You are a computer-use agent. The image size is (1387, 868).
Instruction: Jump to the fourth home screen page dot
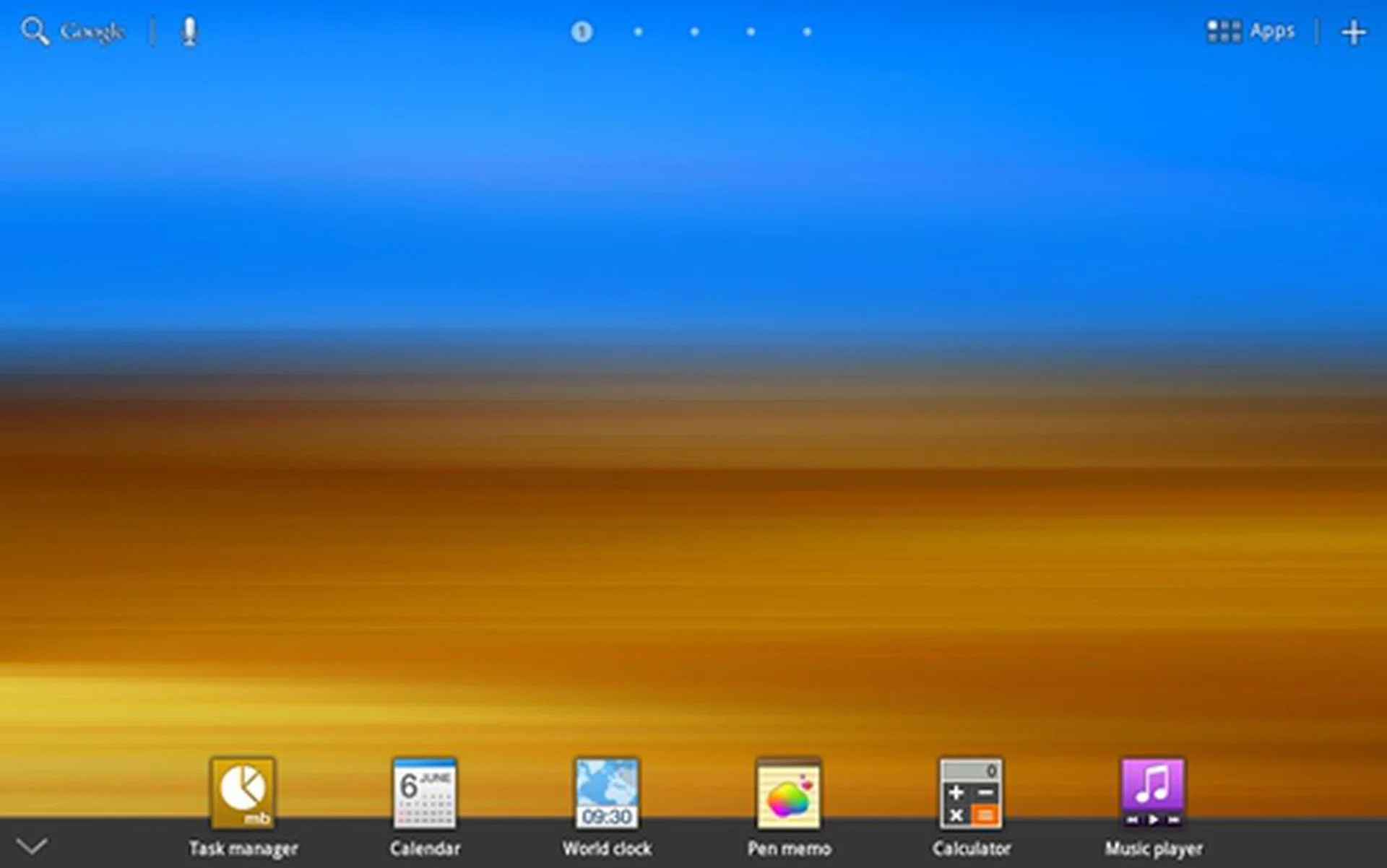[751, 32]
